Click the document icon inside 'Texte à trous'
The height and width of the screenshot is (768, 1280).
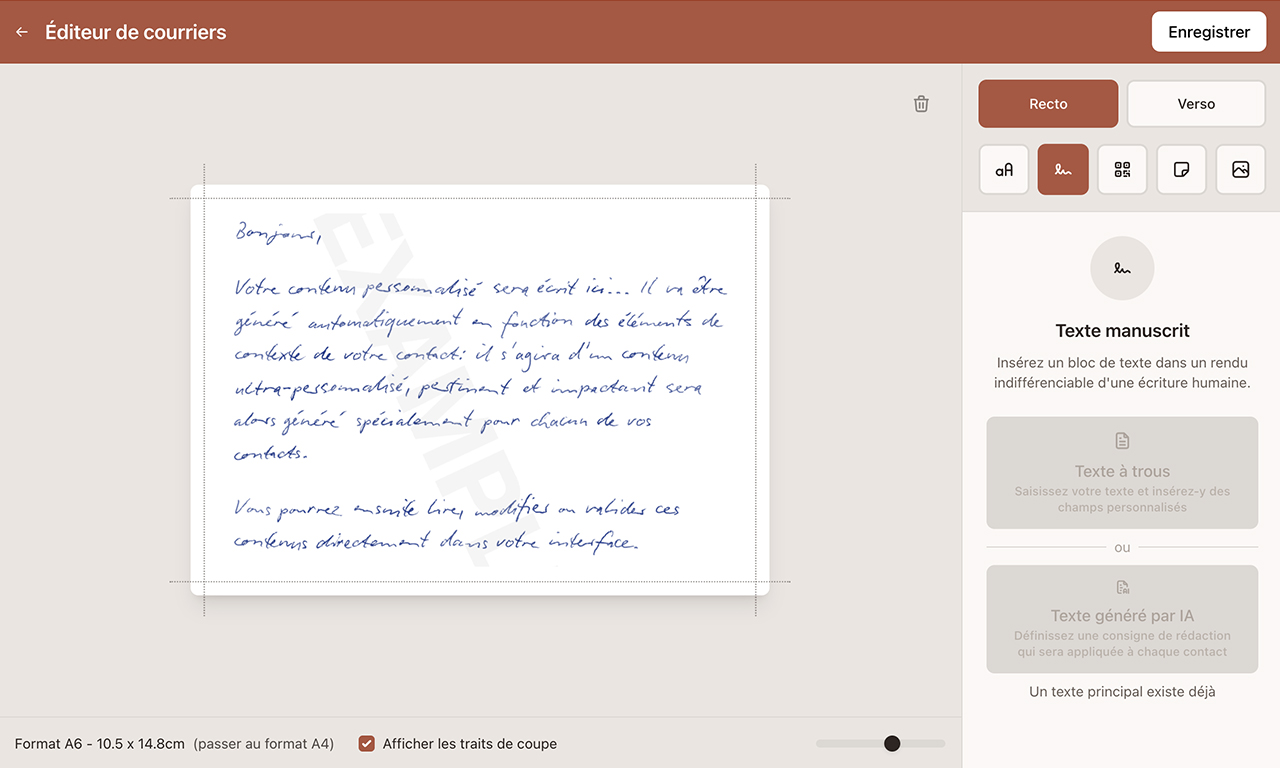1121,440
